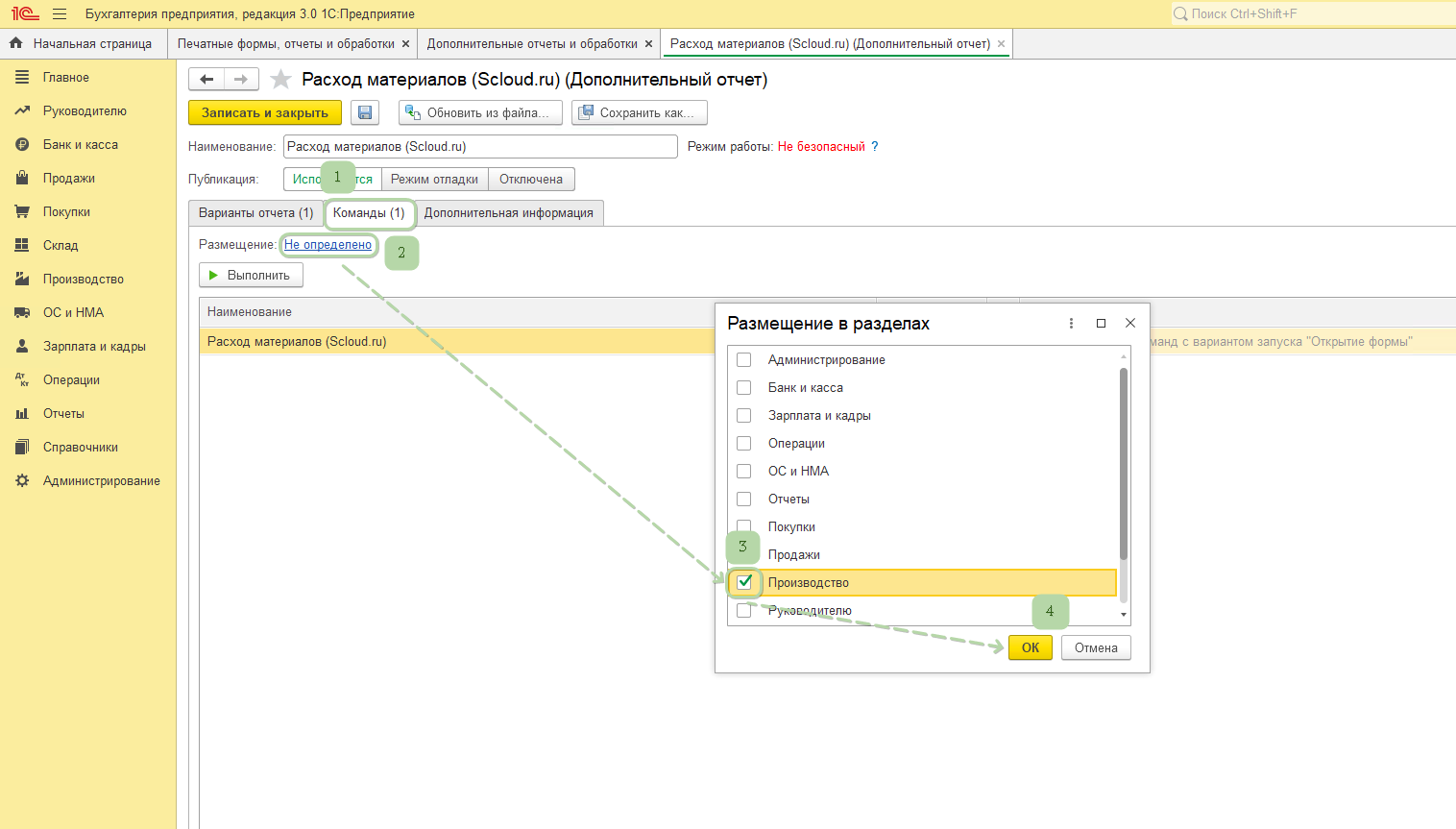Viewport: 1456px width, 829px height.
Task: Go forward with the right arrow button
Action: 241,79
